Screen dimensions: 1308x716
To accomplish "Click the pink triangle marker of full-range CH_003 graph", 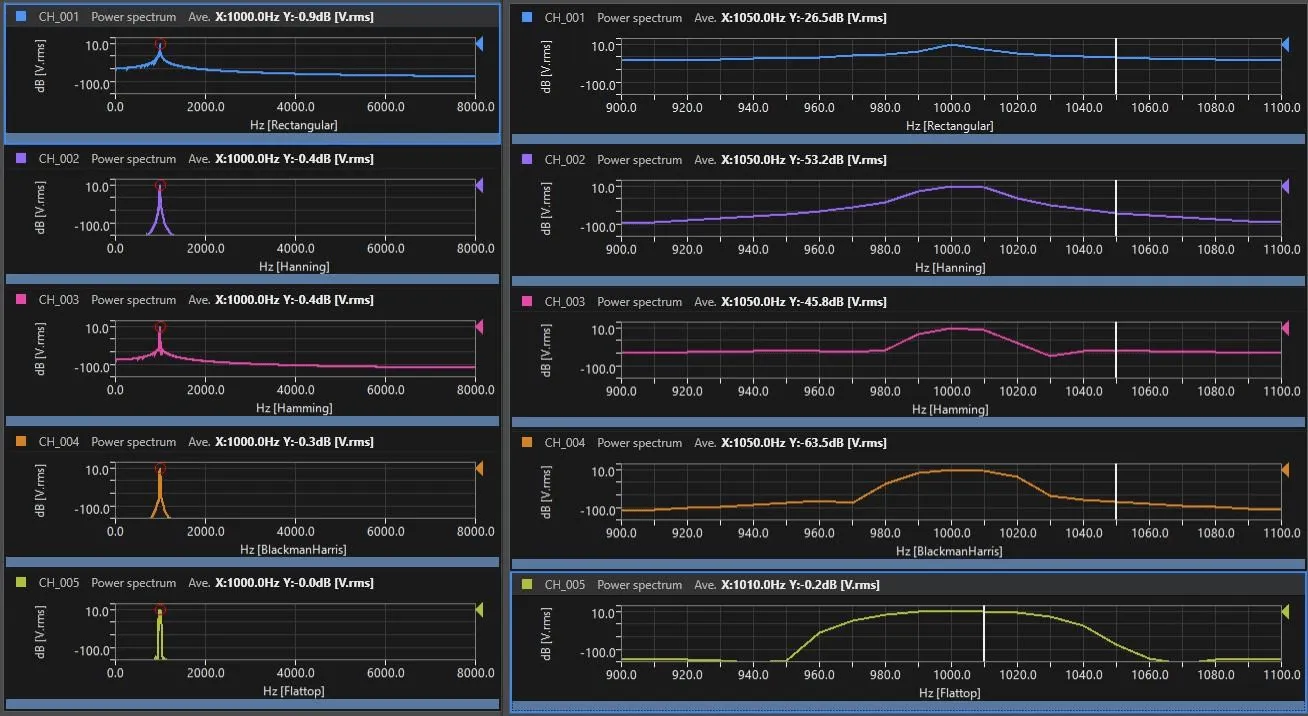I will (x=479, y=326).
